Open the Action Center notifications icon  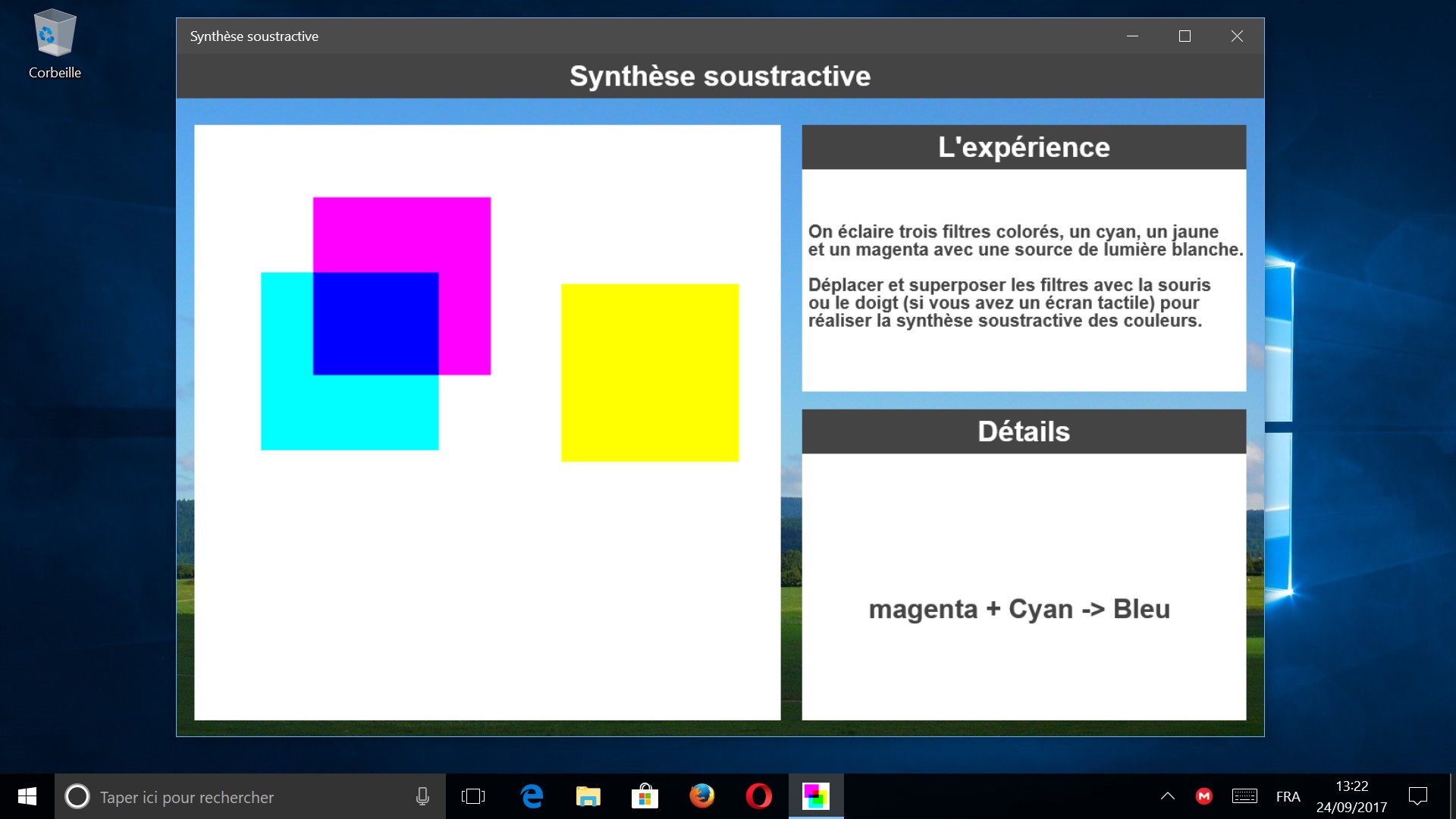tap(1417, 796)
